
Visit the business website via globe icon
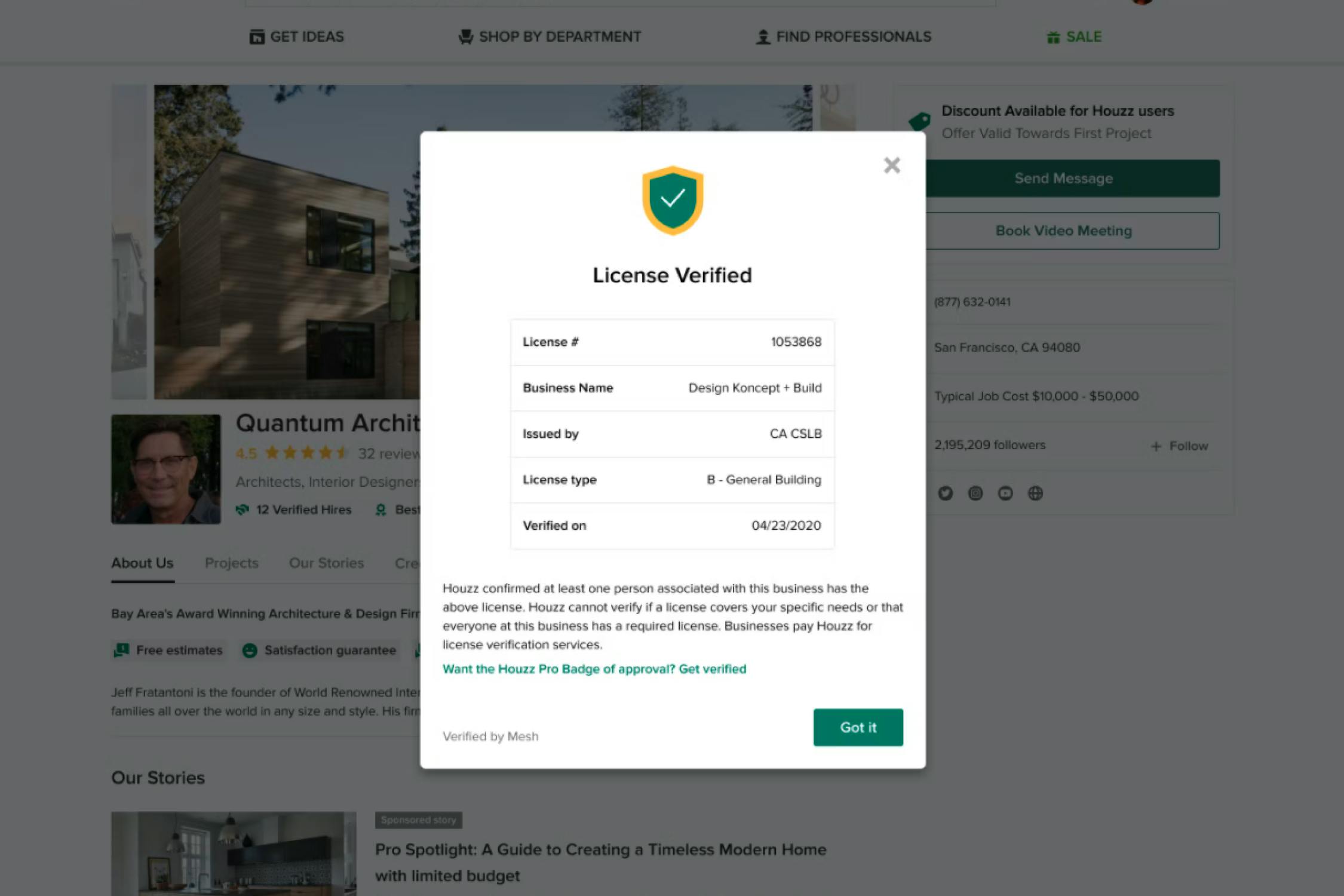[1035, 493]
